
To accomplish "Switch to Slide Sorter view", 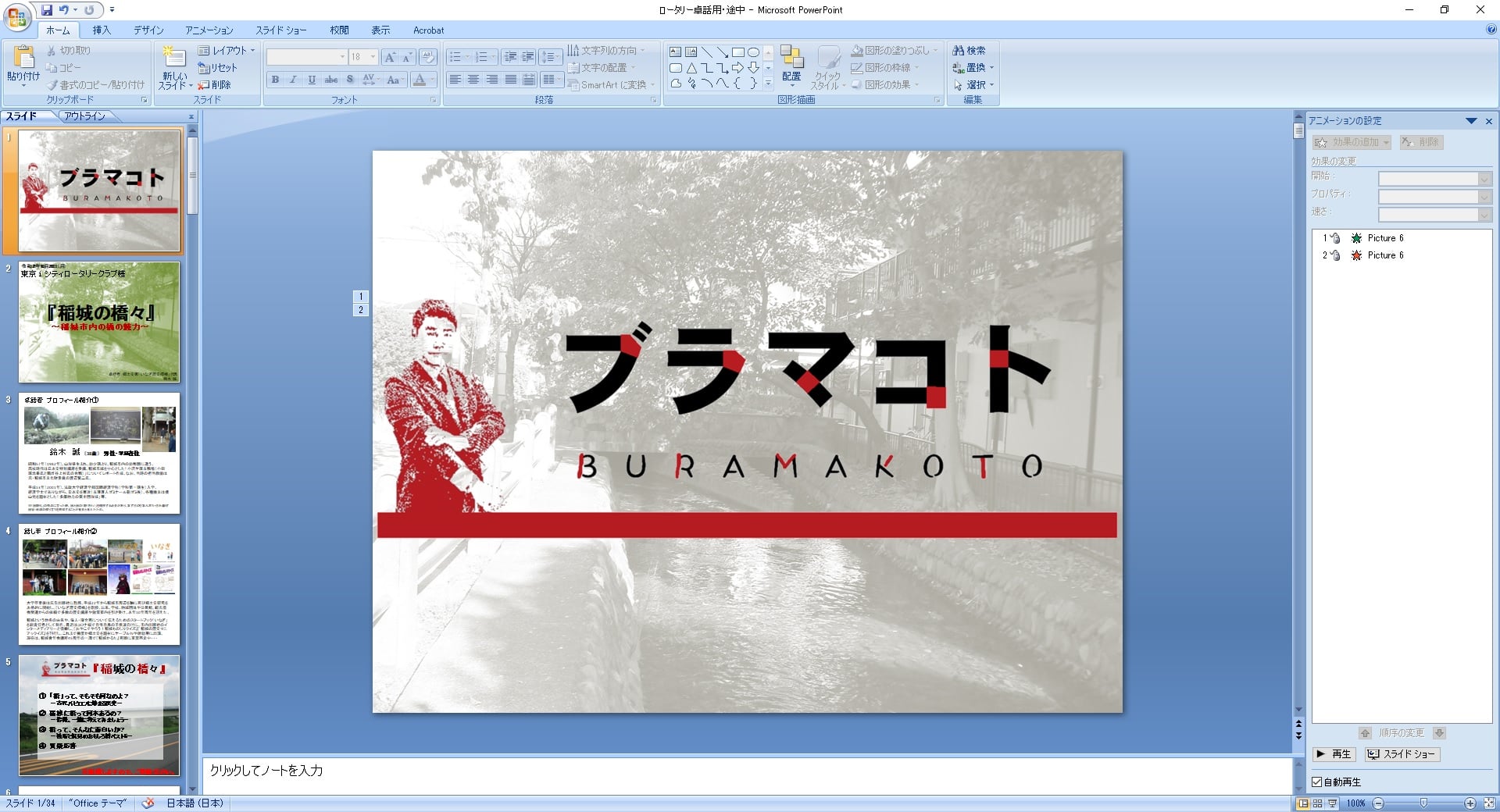I will pyautogui.click(x=1318, y=803).
